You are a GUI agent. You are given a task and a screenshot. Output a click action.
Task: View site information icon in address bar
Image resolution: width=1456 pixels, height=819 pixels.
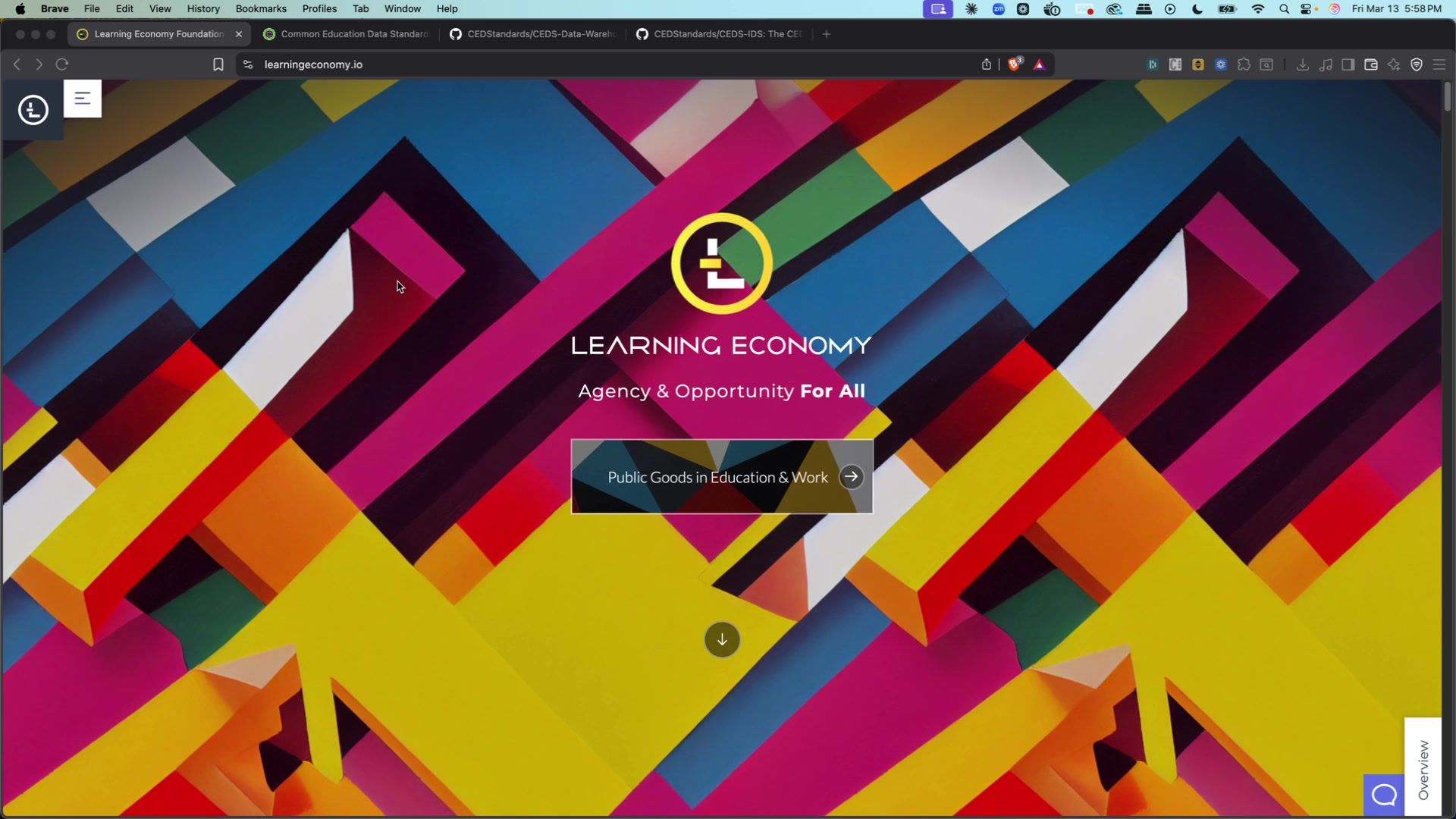pos(248,64)
